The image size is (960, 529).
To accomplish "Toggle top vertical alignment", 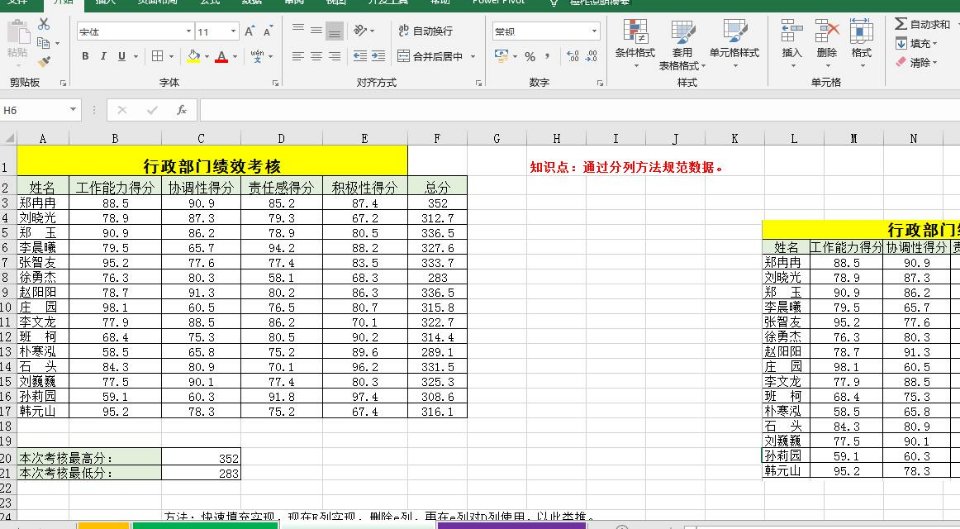I will pos(298,30).
